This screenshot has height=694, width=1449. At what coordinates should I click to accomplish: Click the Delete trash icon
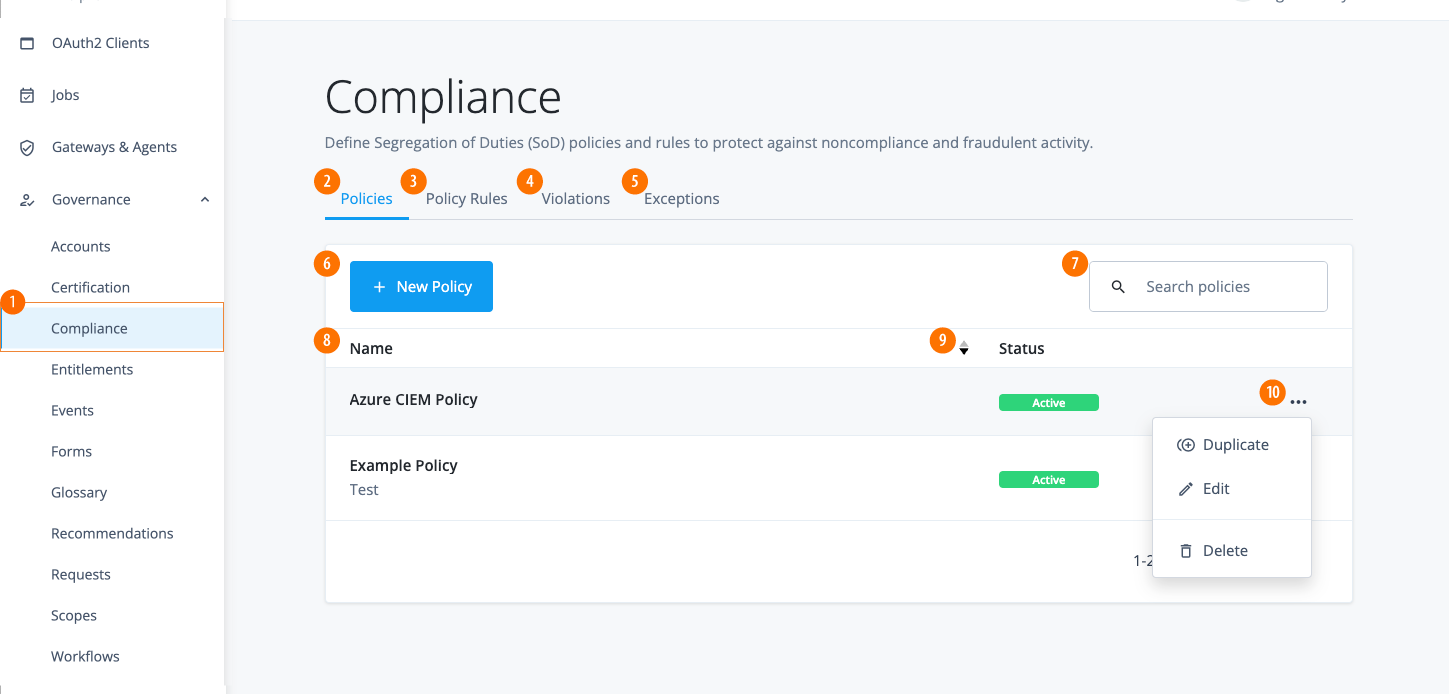(1186, 550)
